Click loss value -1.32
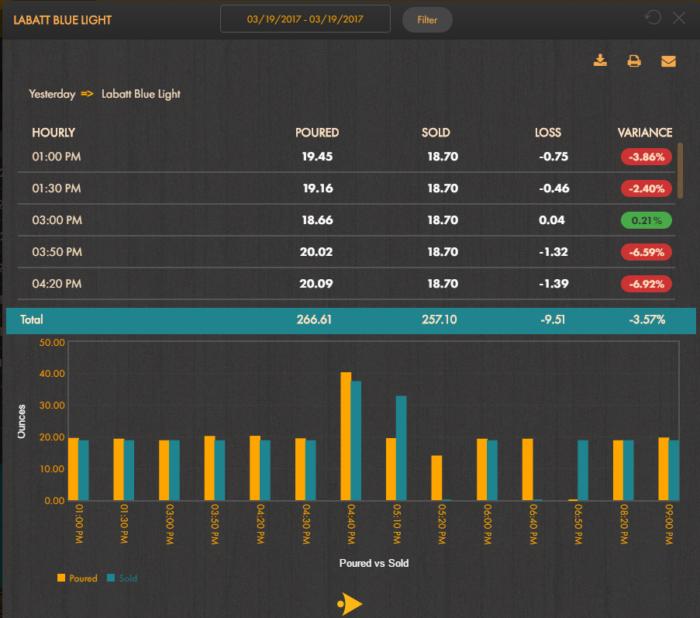The image size is (700, 618). 554,252
